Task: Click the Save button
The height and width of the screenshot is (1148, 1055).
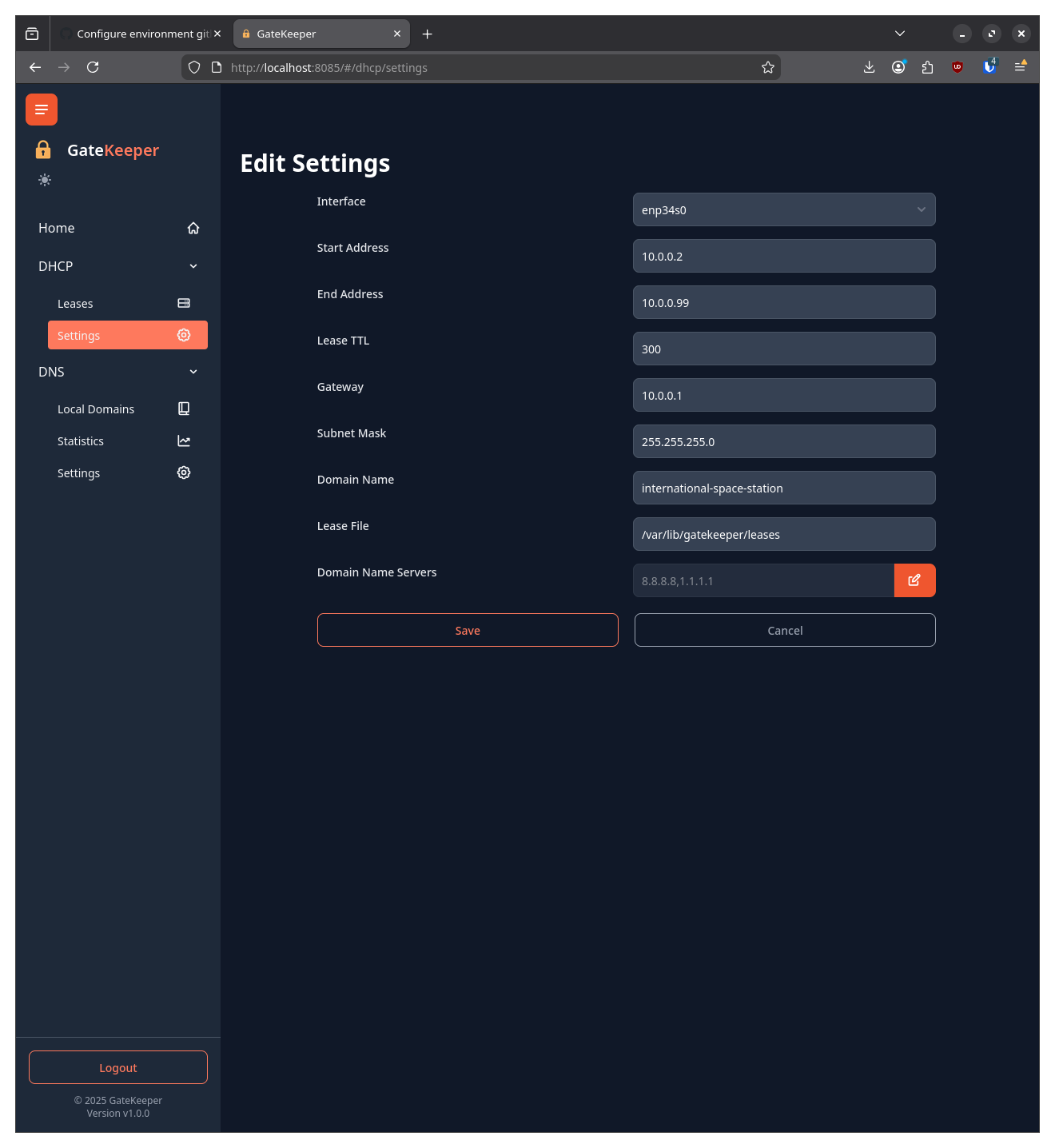Action: (x=467, y=630)
